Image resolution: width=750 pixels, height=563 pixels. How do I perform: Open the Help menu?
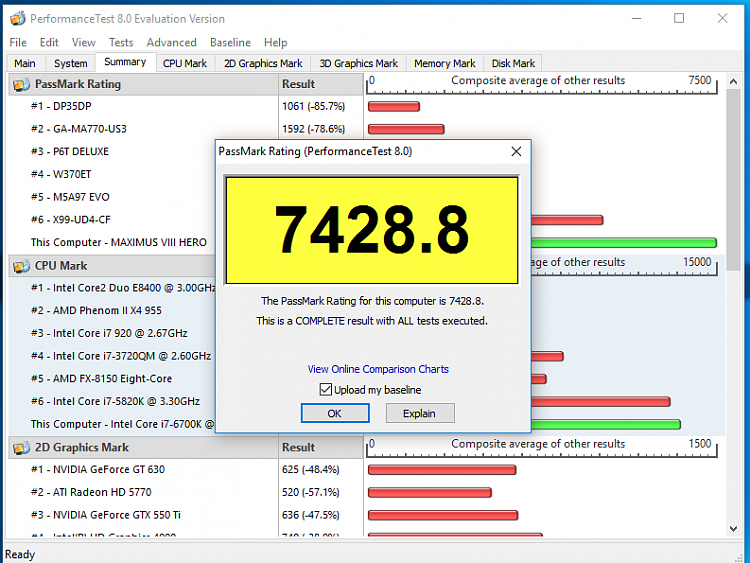[275, 43]
